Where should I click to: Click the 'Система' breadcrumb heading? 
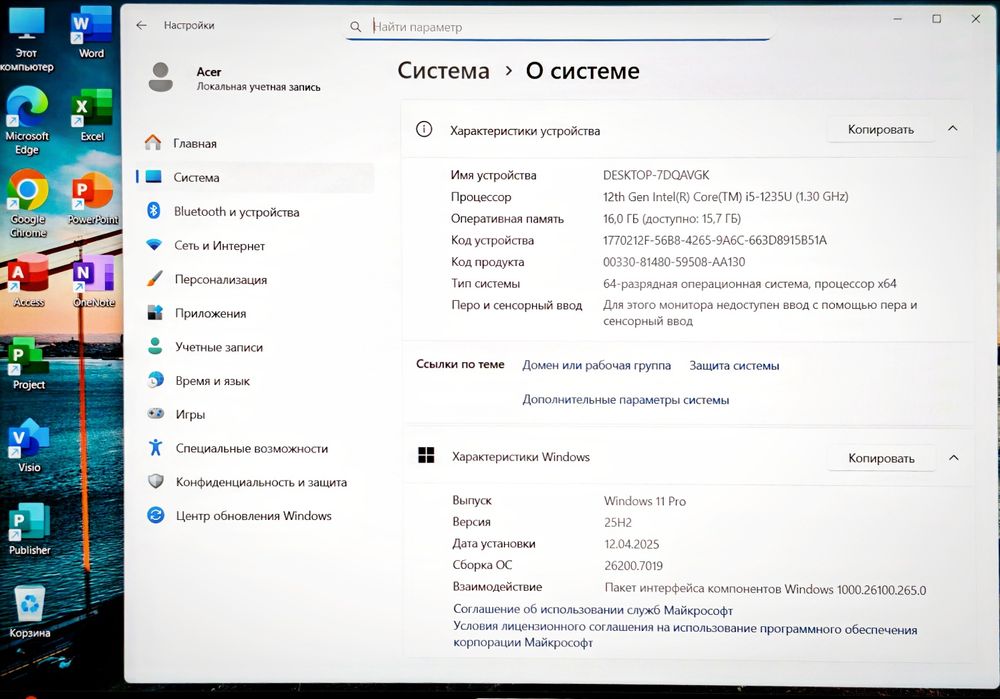[x=444, y=70]
